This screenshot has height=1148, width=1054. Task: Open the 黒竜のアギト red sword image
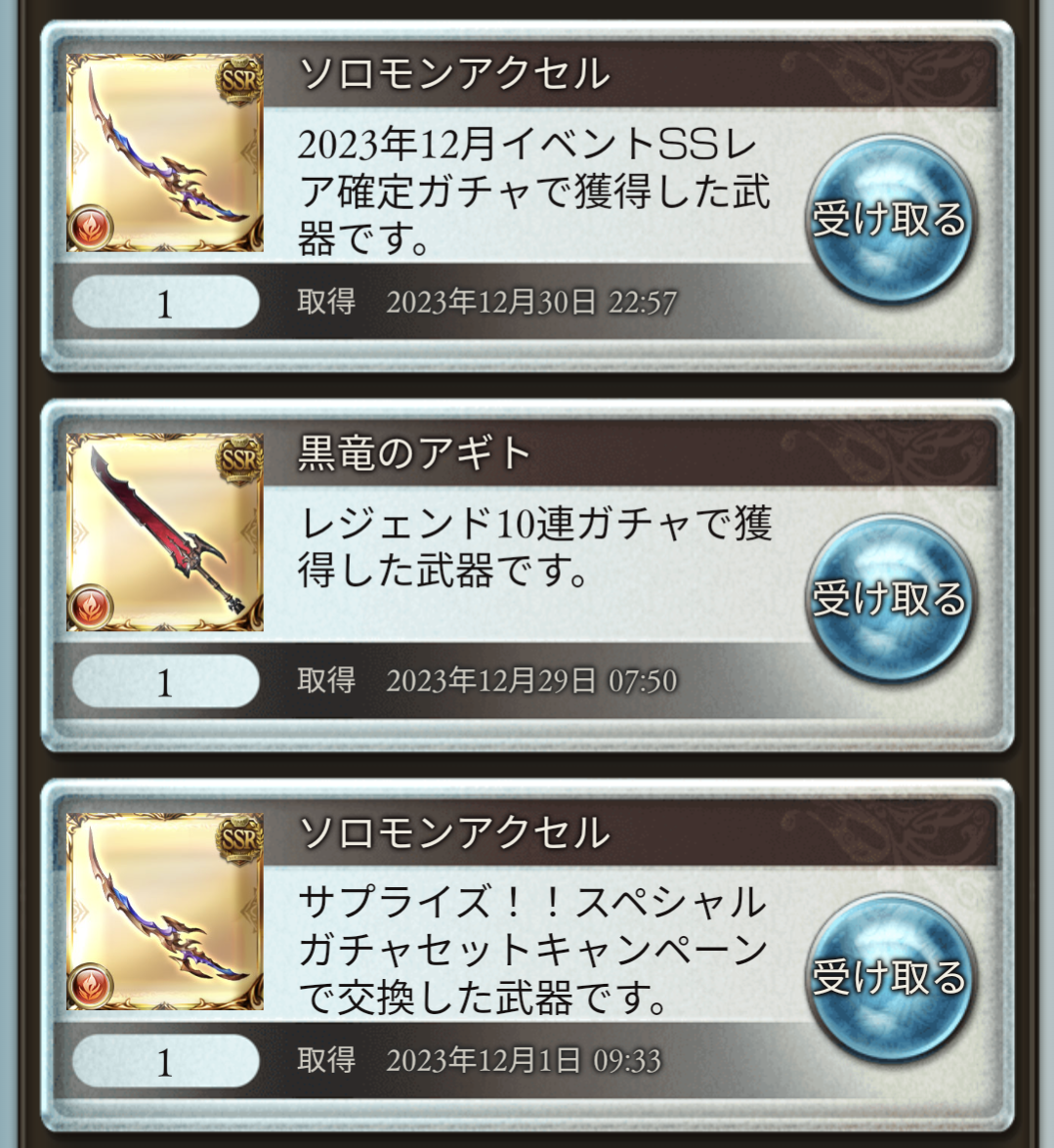(165, 531)
